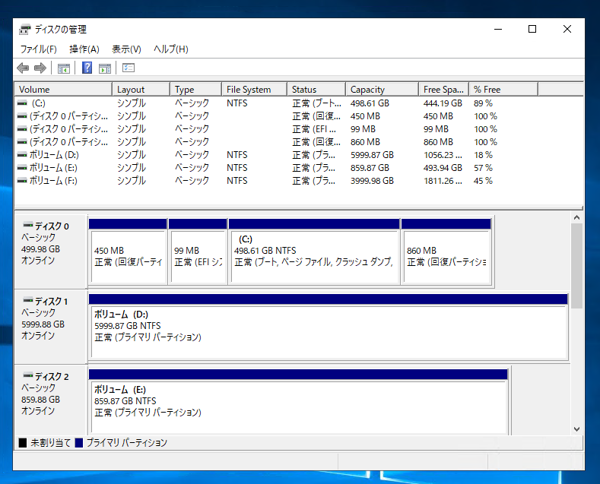Select the 860 MB recovery partition block on Disk 0
600x484 pixels.
[x=447, y=252]
